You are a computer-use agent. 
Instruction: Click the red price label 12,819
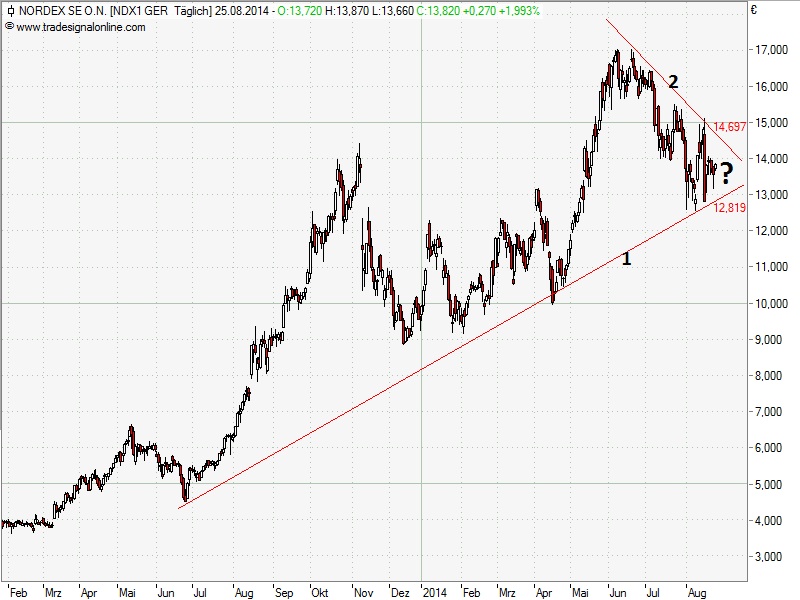tap(730, 208)
